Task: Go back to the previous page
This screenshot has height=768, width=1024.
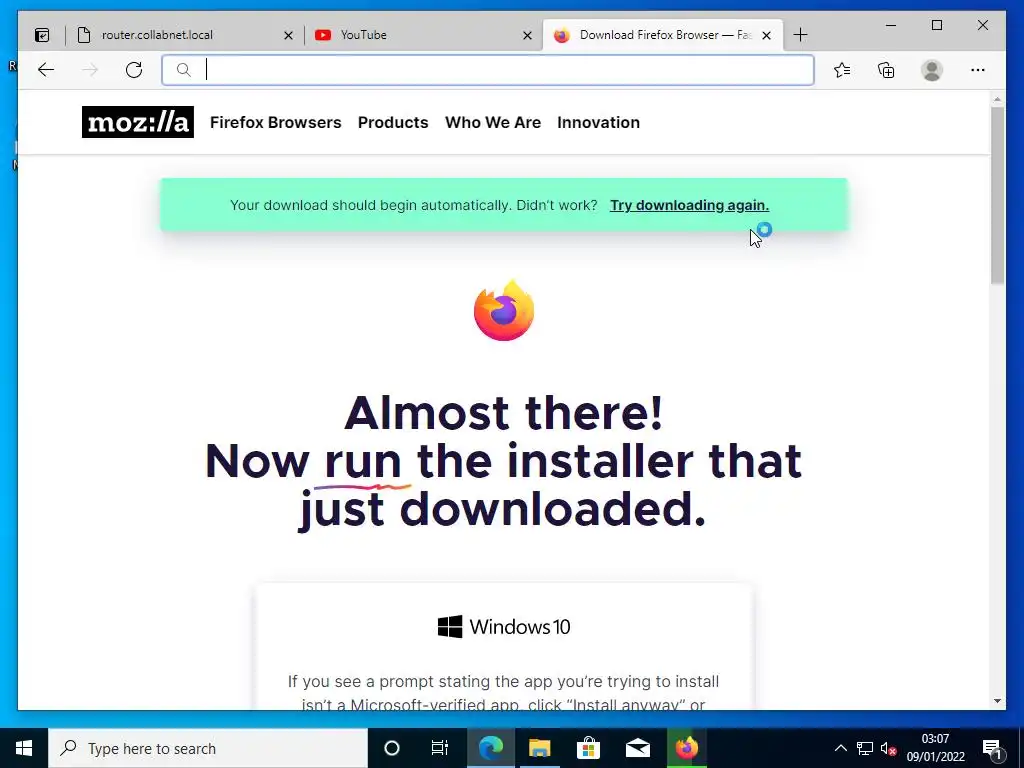Action: [46, 70]
